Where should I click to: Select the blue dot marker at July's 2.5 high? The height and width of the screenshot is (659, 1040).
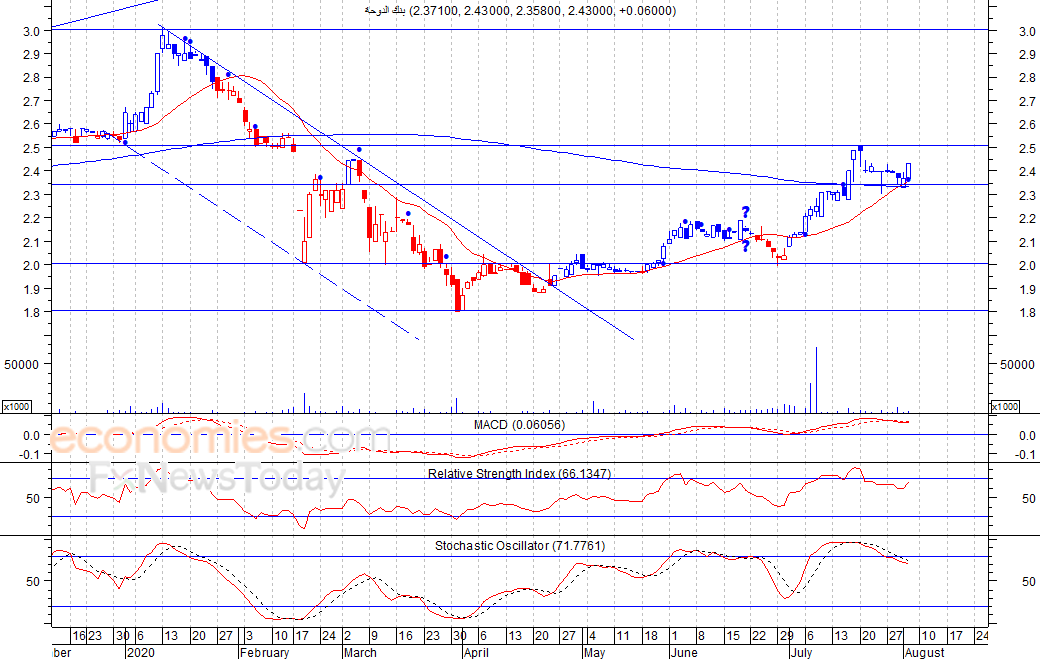[x=860, y=148]
